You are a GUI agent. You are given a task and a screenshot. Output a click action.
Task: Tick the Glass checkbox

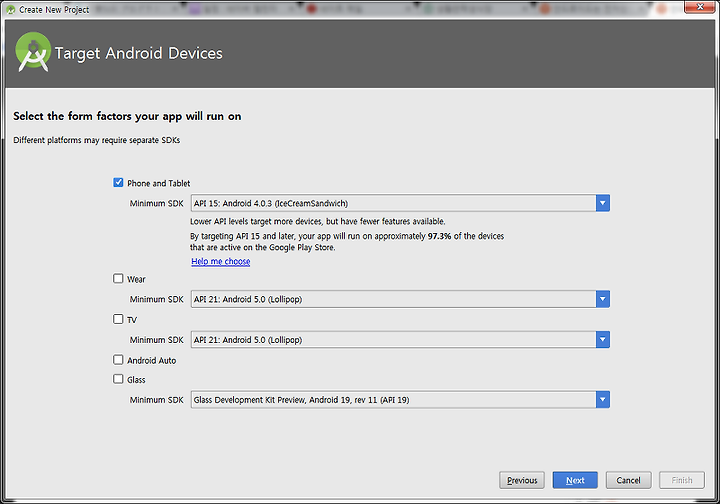118,379
